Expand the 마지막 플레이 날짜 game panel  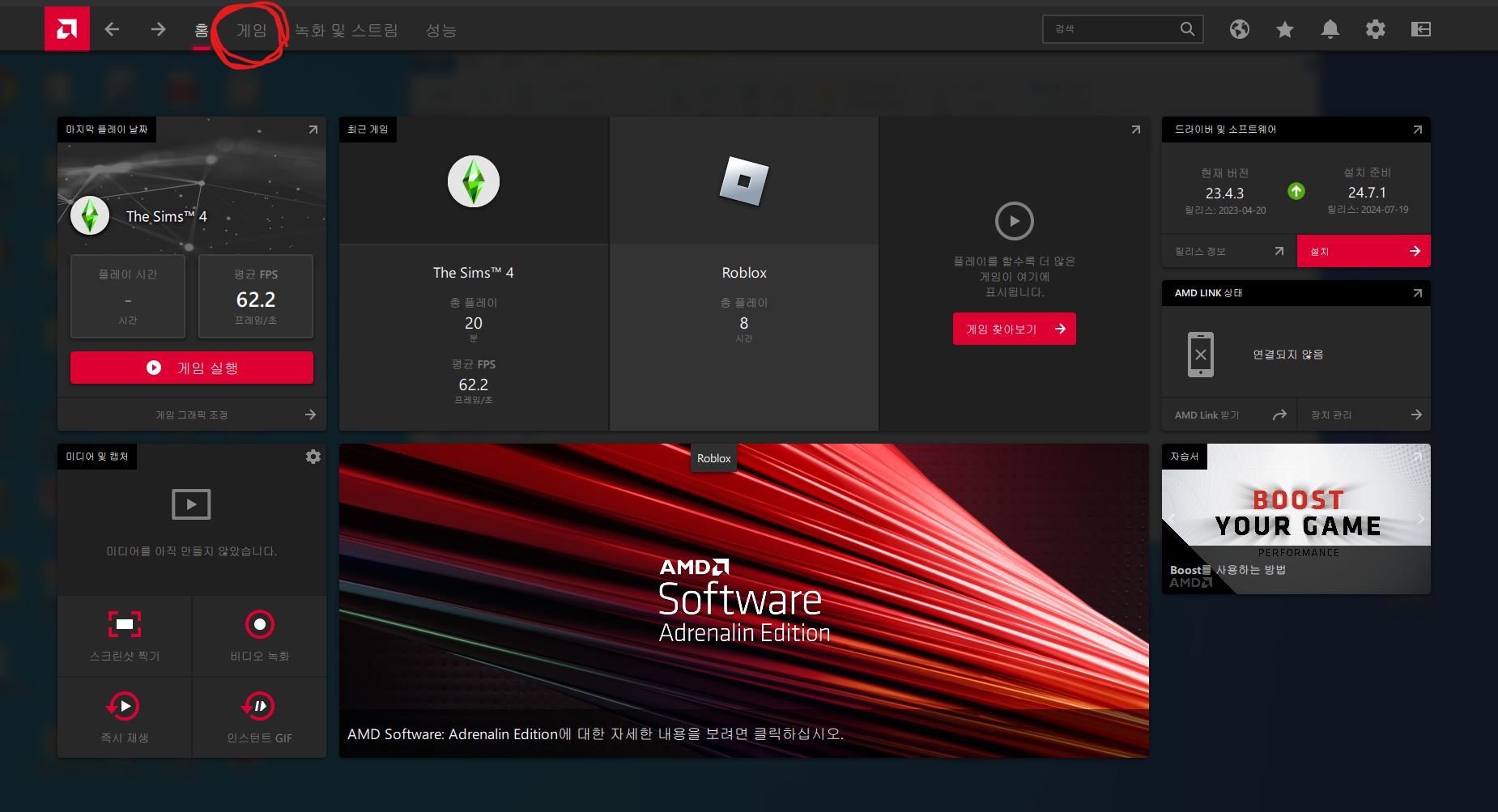pyautogui.click(x=313, y=130)
